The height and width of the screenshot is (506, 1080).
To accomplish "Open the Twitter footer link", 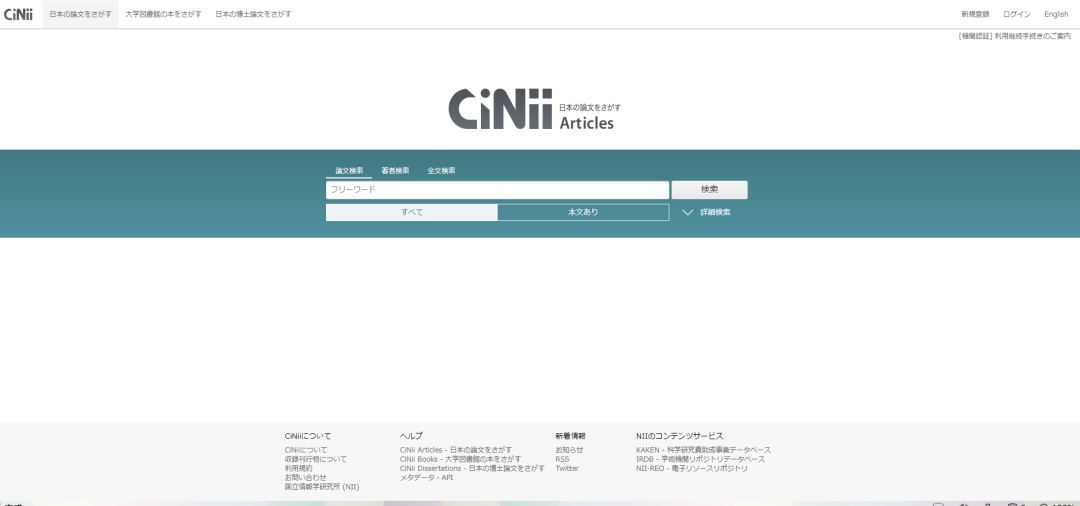I will [567, 468].
